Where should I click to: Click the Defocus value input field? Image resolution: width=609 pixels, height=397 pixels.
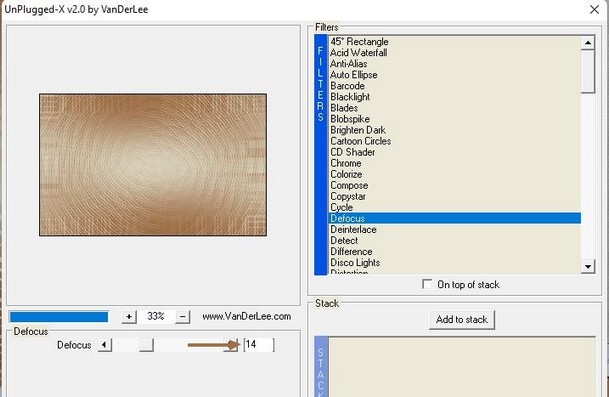(x=259, y=345)
